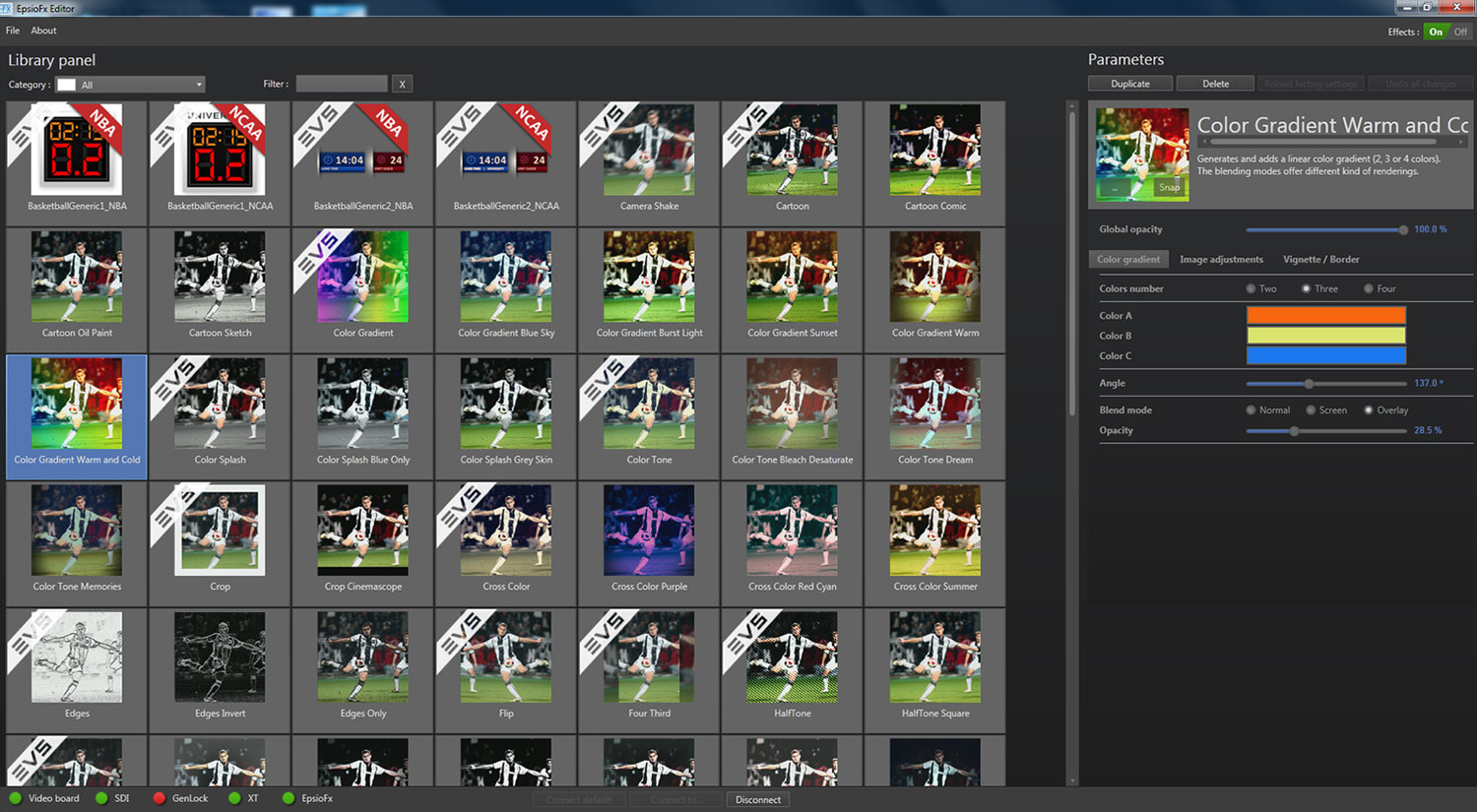1477x812 pixels.
Task: Pick the BasketballGeneric2_NCAA effect
Action: pyautogui.click(x=506, y=163)
